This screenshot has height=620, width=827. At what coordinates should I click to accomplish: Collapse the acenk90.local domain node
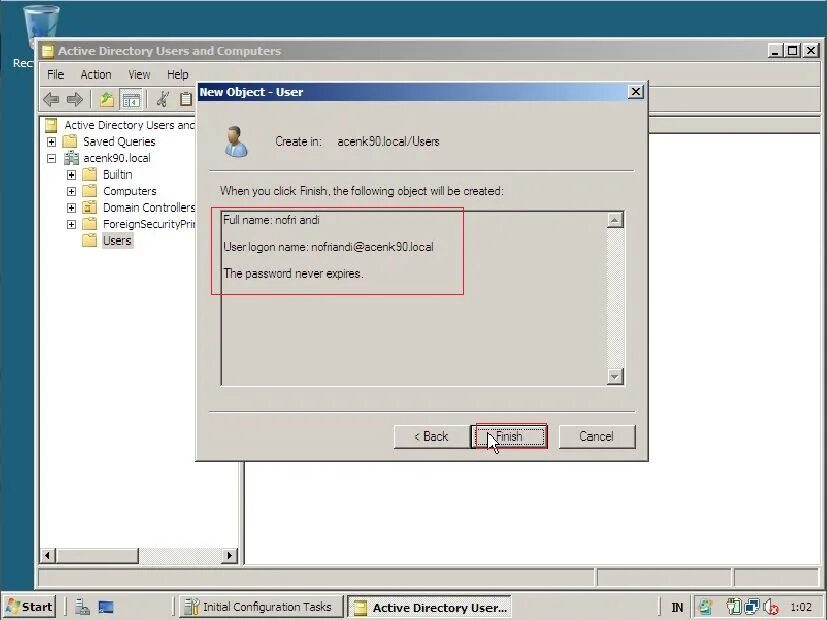point(51,158)
